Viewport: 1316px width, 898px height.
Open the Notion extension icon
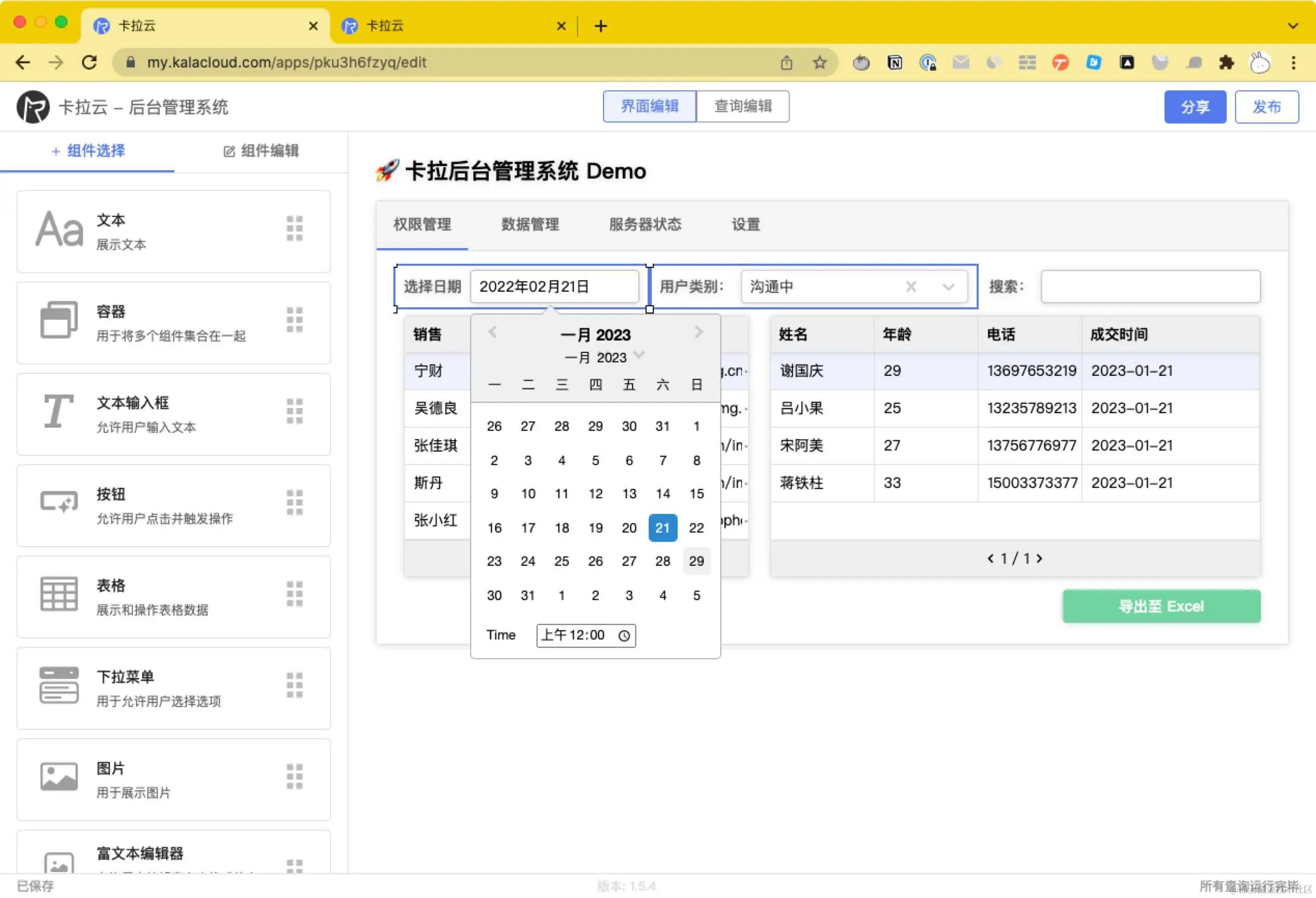[x=895, y=62]
